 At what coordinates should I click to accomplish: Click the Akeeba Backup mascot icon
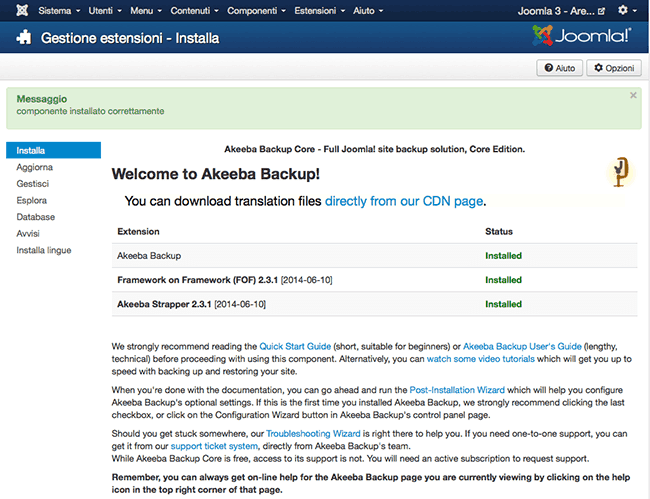coord(620,172)
